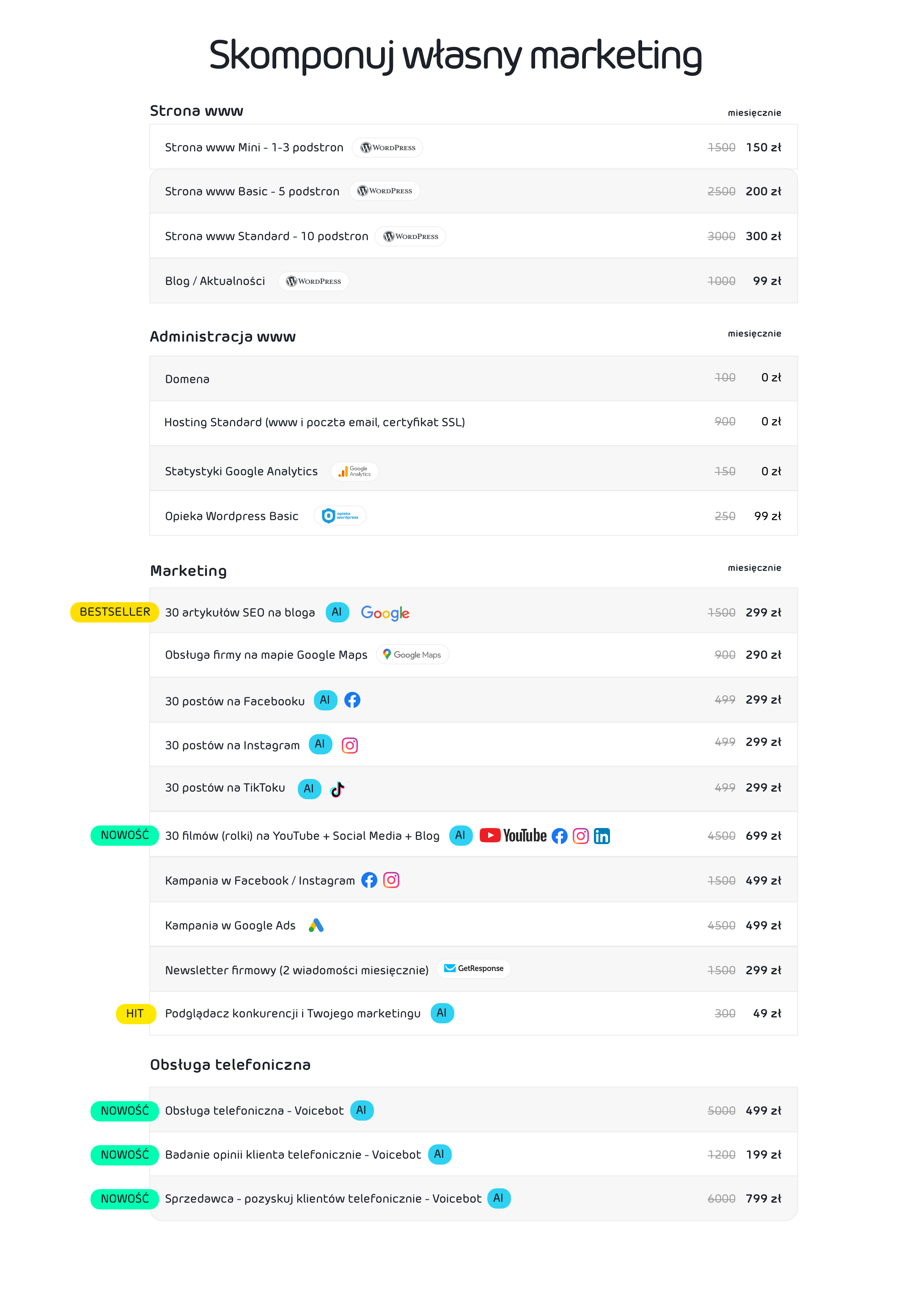The width and height of the screenshot is (901, 1316).
Task: Select the "Hosting Standard" row text
Action: [314, 422]
